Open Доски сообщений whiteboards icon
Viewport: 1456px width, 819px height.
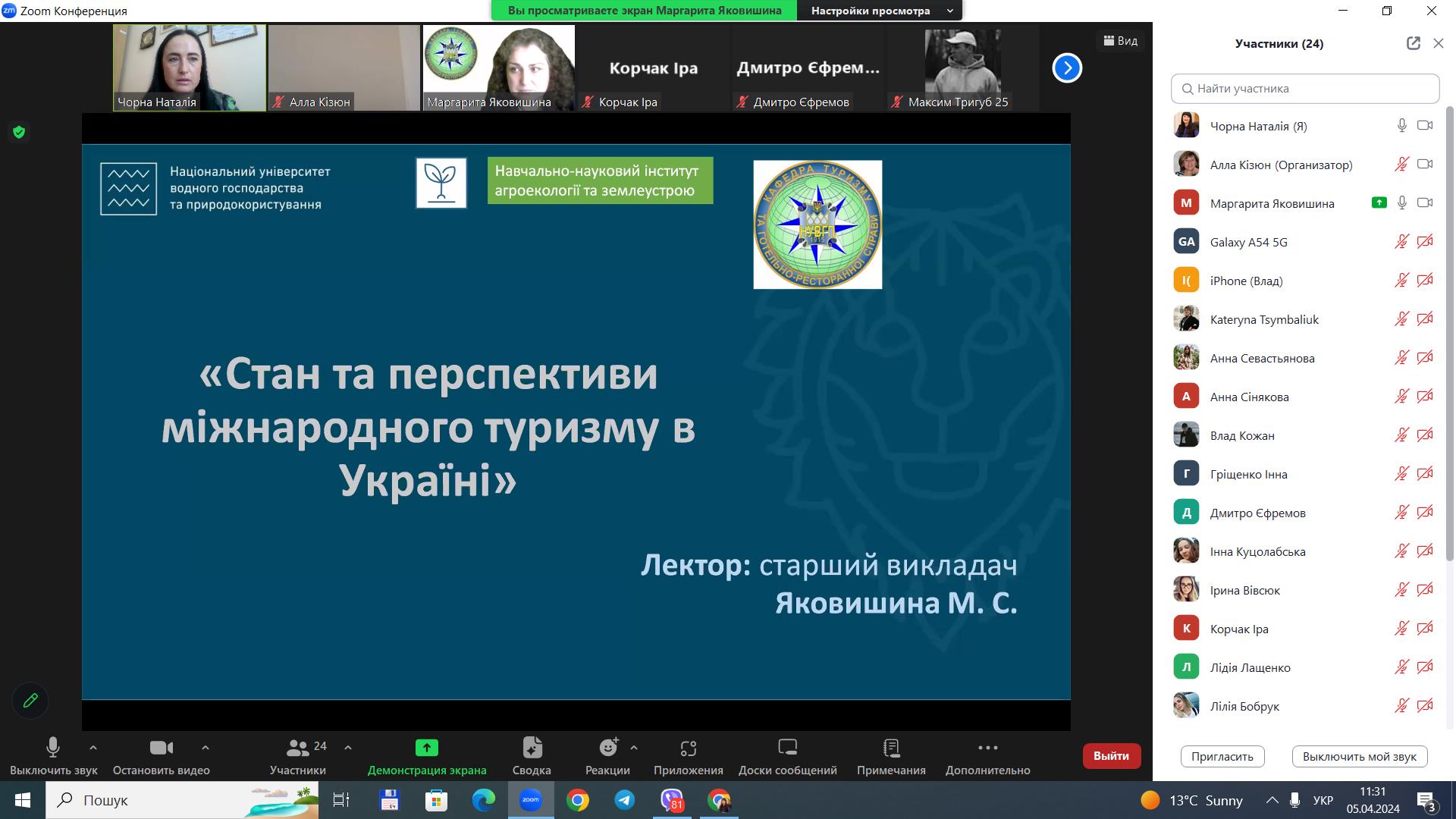787,748
